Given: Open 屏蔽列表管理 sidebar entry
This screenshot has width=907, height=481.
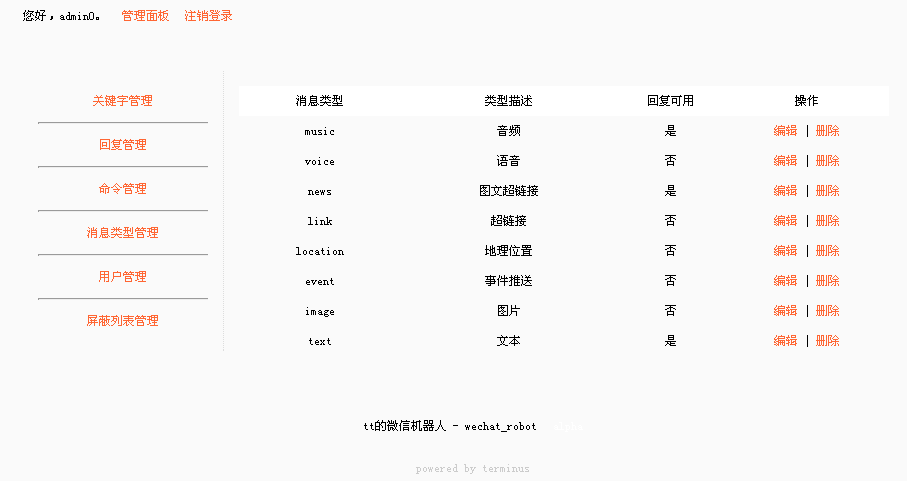Looking at the screenshot, I should (x=122, y=321).
